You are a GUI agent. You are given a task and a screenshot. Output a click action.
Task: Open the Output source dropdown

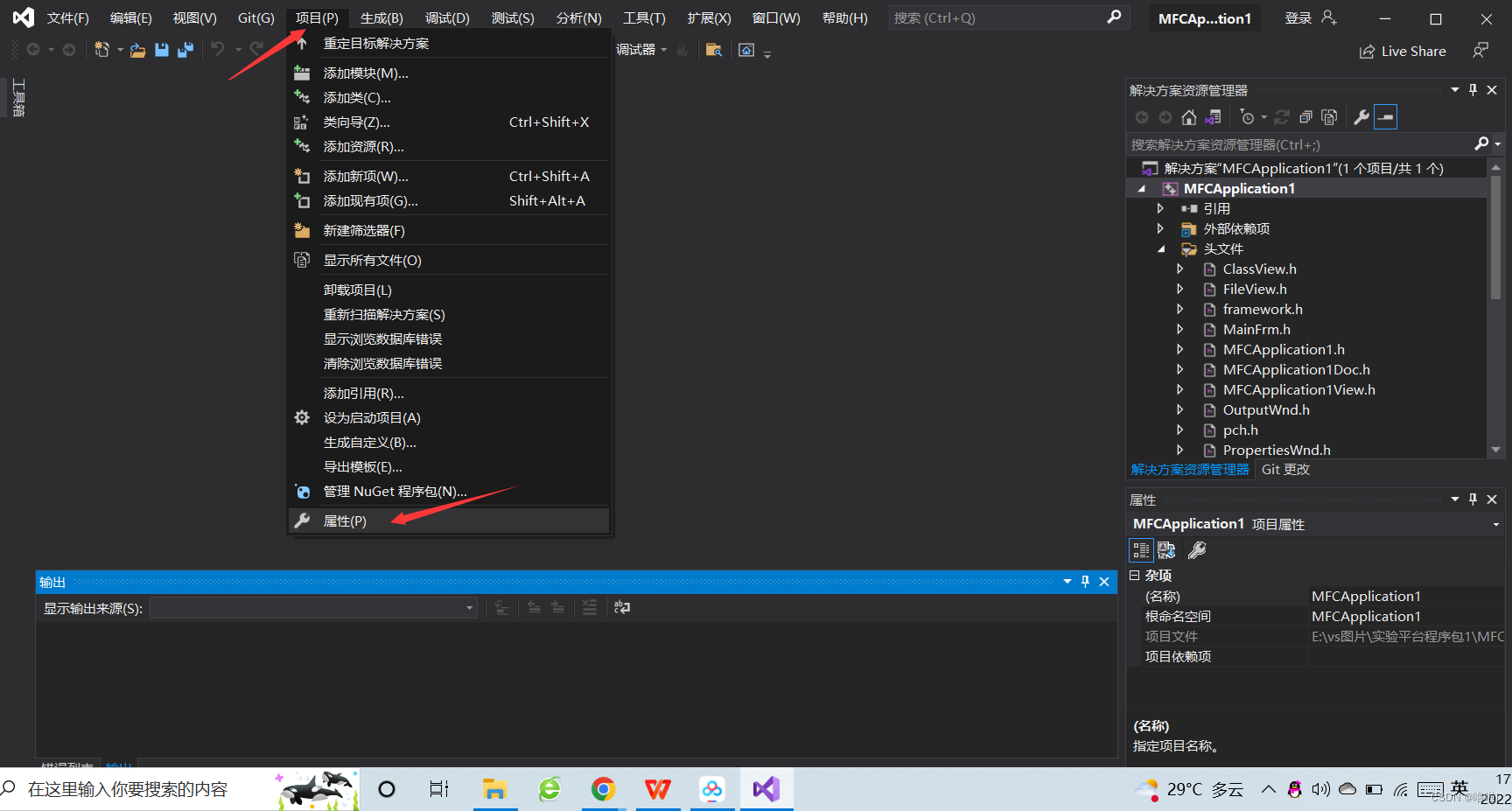313,608
